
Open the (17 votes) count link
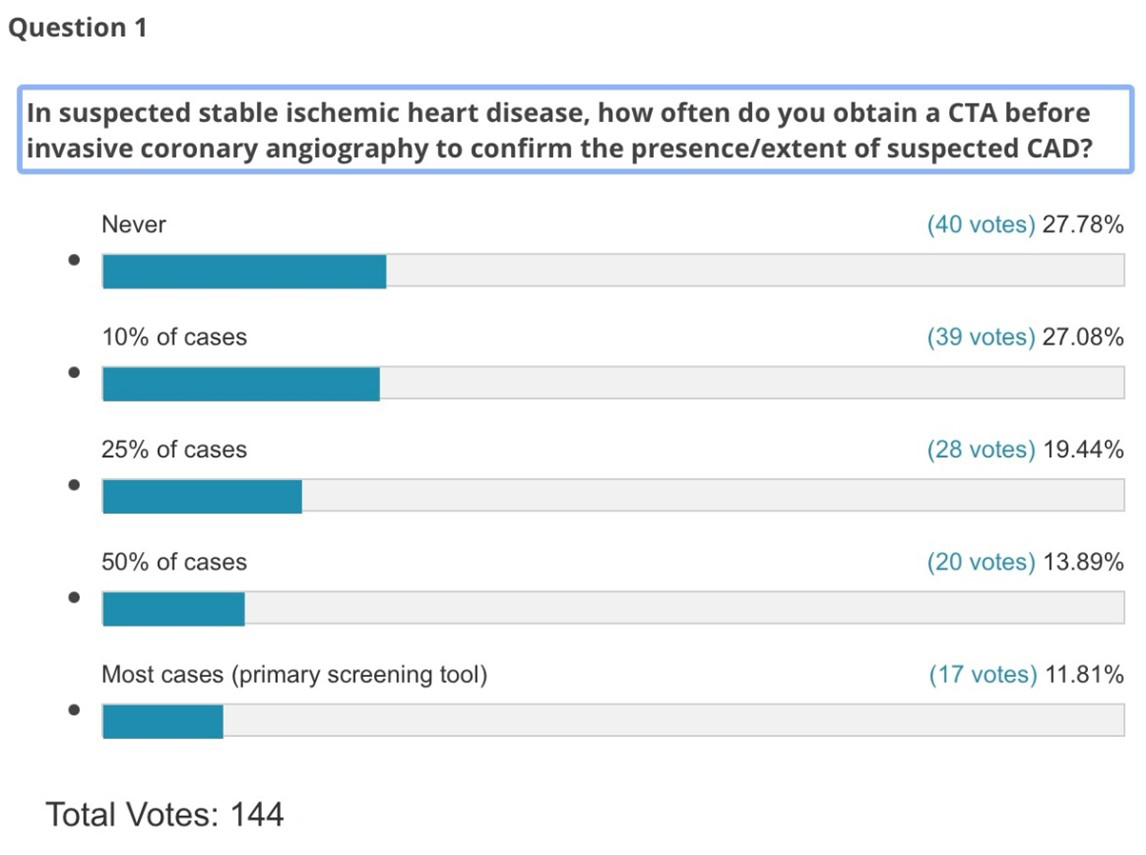coord(982,676)
